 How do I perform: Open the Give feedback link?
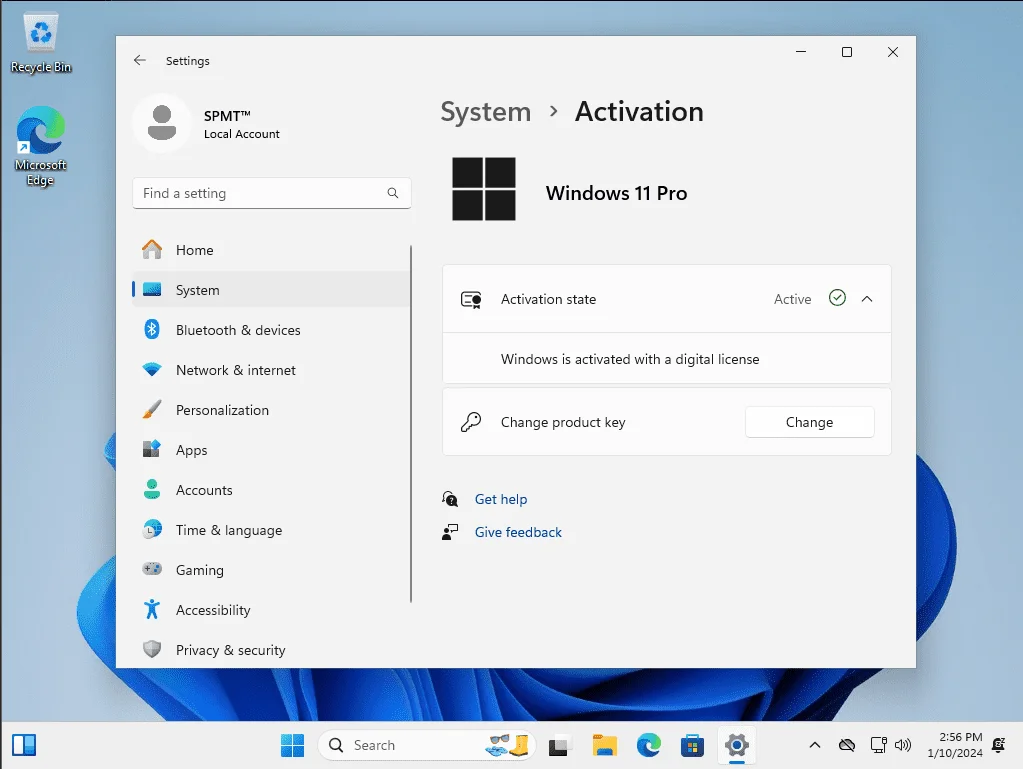click(x=518, y=532)
